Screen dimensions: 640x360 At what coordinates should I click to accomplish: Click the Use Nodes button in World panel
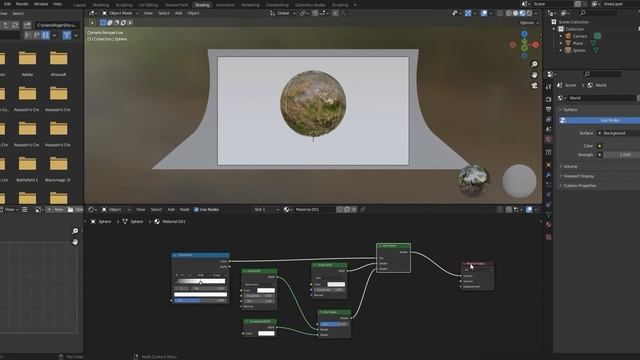599,120
